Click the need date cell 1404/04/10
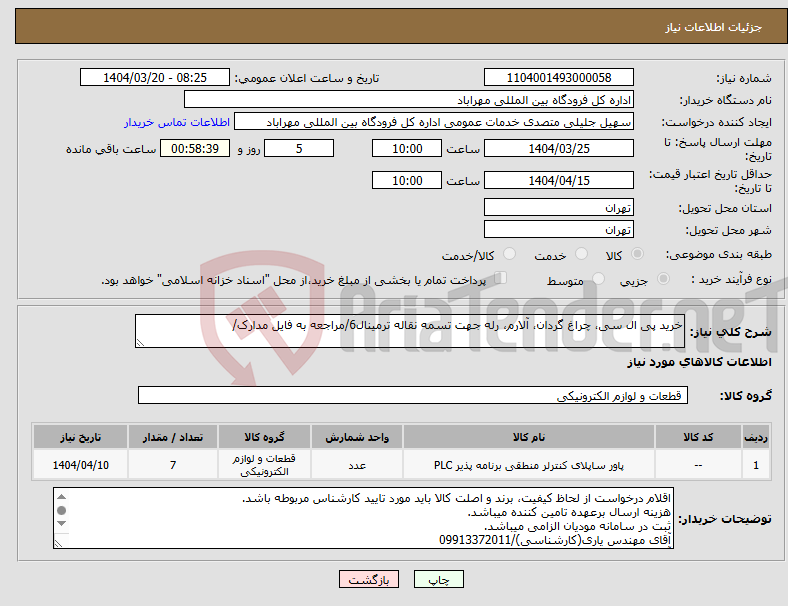788x606 pixels. [x=80, y=465]
